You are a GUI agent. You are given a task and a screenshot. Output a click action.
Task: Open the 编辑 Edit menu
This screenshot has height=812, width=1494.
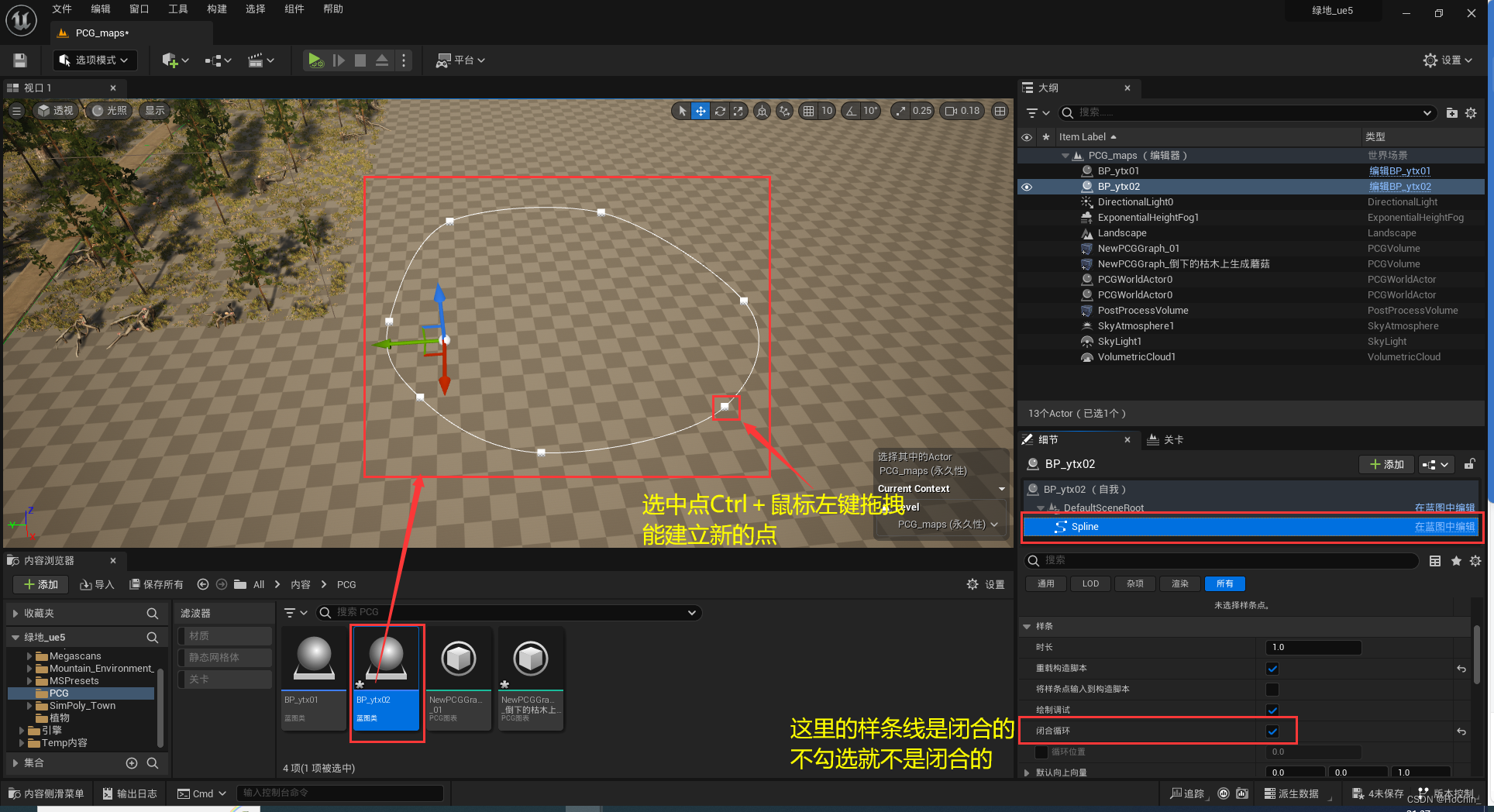click(101, 9)
